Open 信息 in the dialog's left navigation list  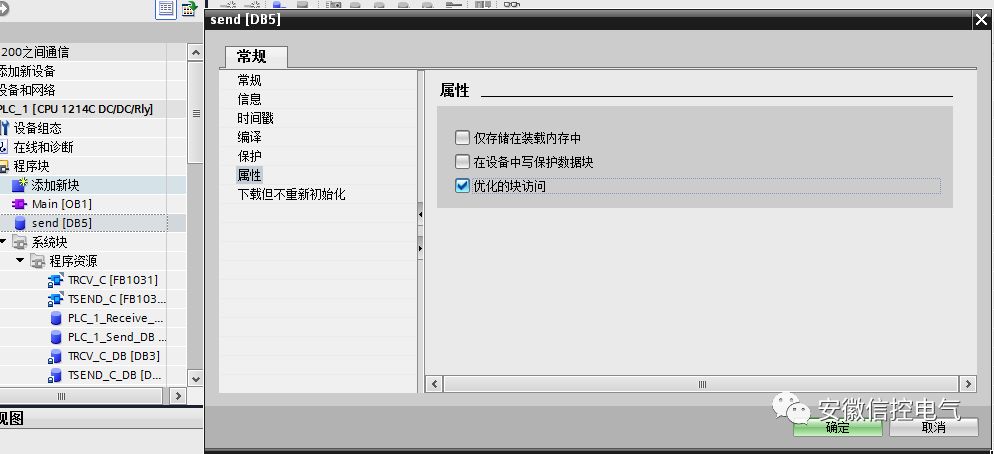pyautogui.click(x=250, y=100)
